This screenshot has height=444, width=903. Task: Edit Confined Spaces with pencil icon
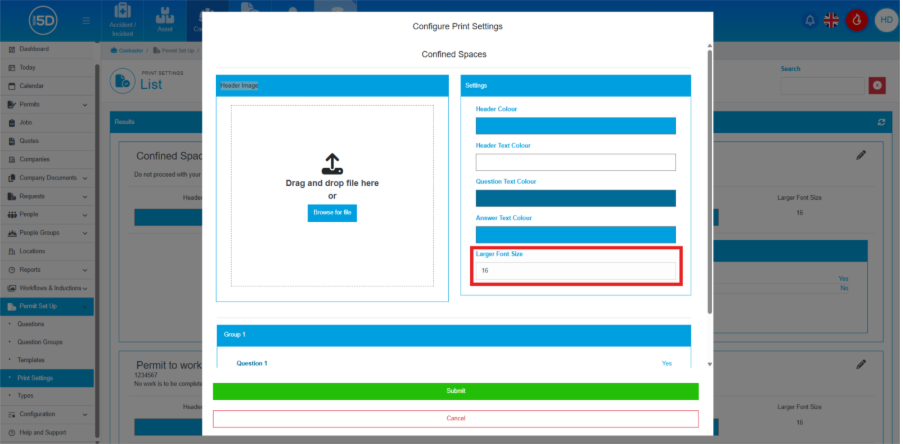click(861, 155)
